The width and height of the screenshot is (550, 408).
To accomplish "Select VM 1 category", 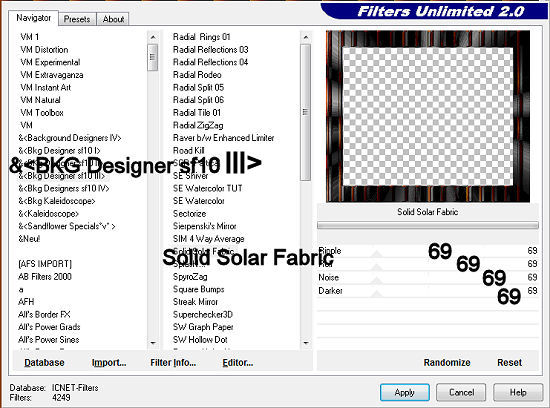I will pos(29,37).
